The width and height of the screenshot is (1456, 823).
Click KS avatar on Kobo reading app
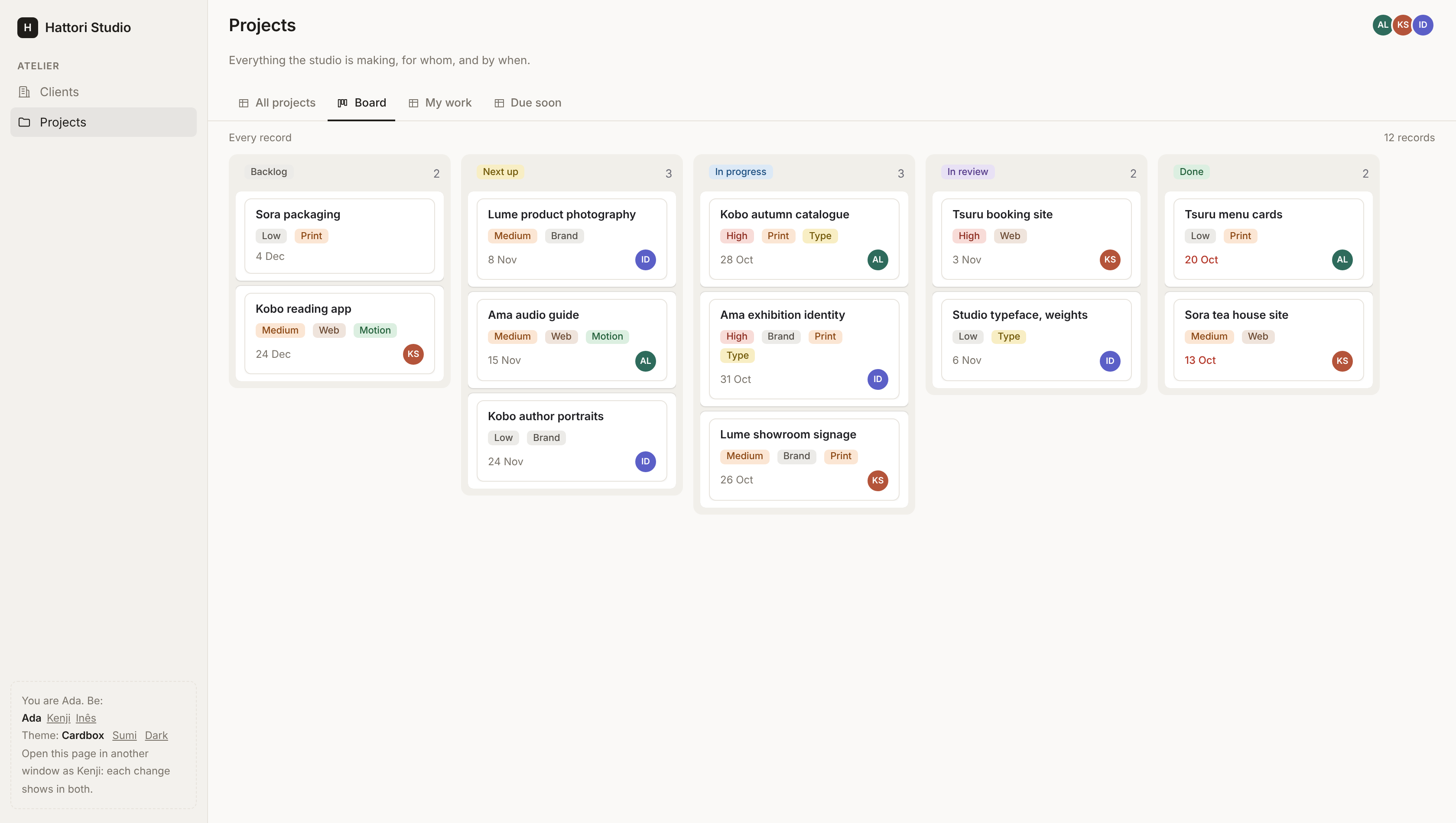coord(413,354)
